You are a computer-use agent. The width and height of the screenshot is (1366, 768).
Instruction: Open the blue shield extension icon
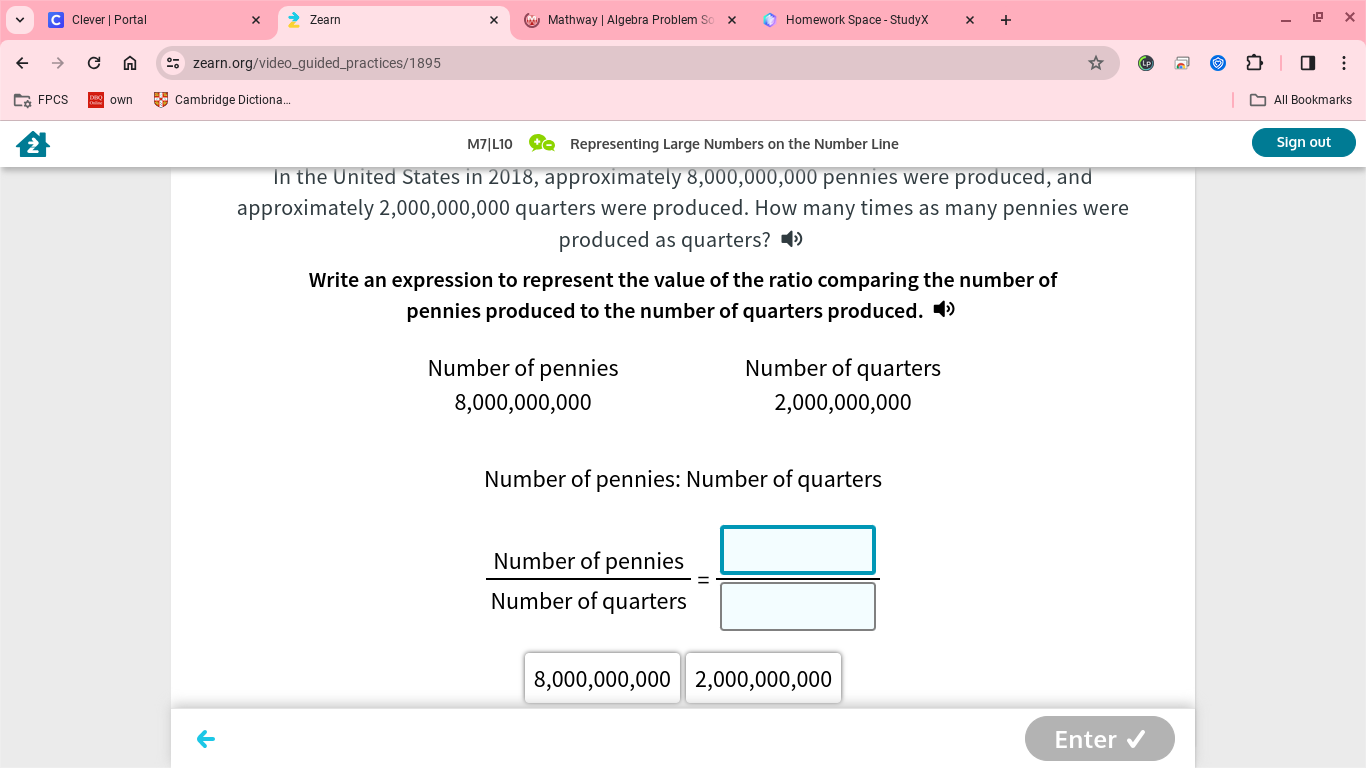[1218, 63]
